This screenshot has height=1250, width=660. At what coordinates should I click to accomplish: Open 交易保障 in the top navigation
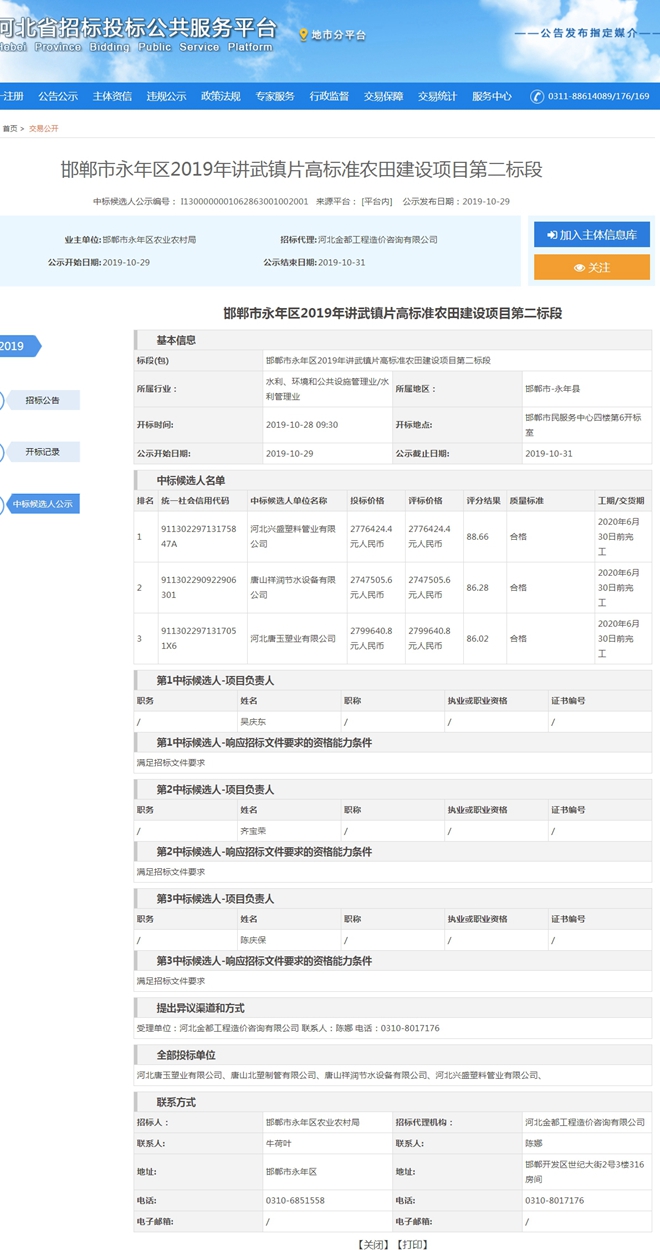[383, 97]
